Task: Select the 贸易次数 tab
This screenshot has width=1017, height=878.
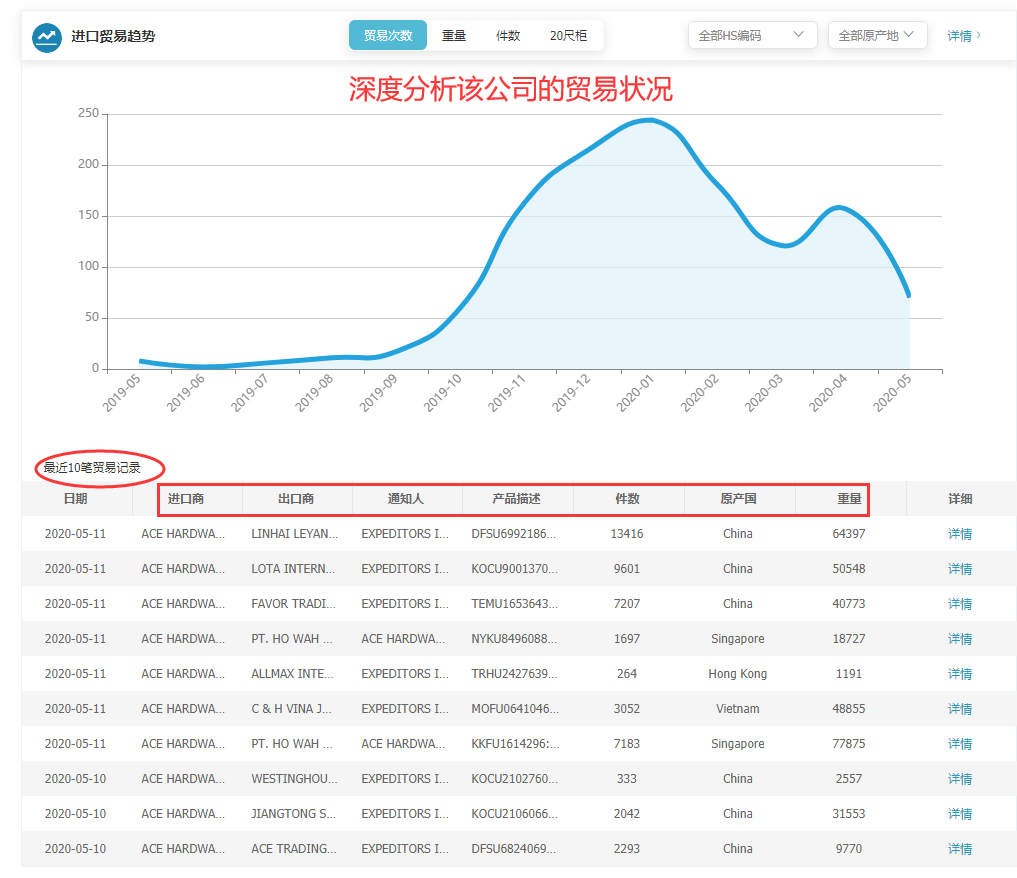Action: [x=387, y=34]
